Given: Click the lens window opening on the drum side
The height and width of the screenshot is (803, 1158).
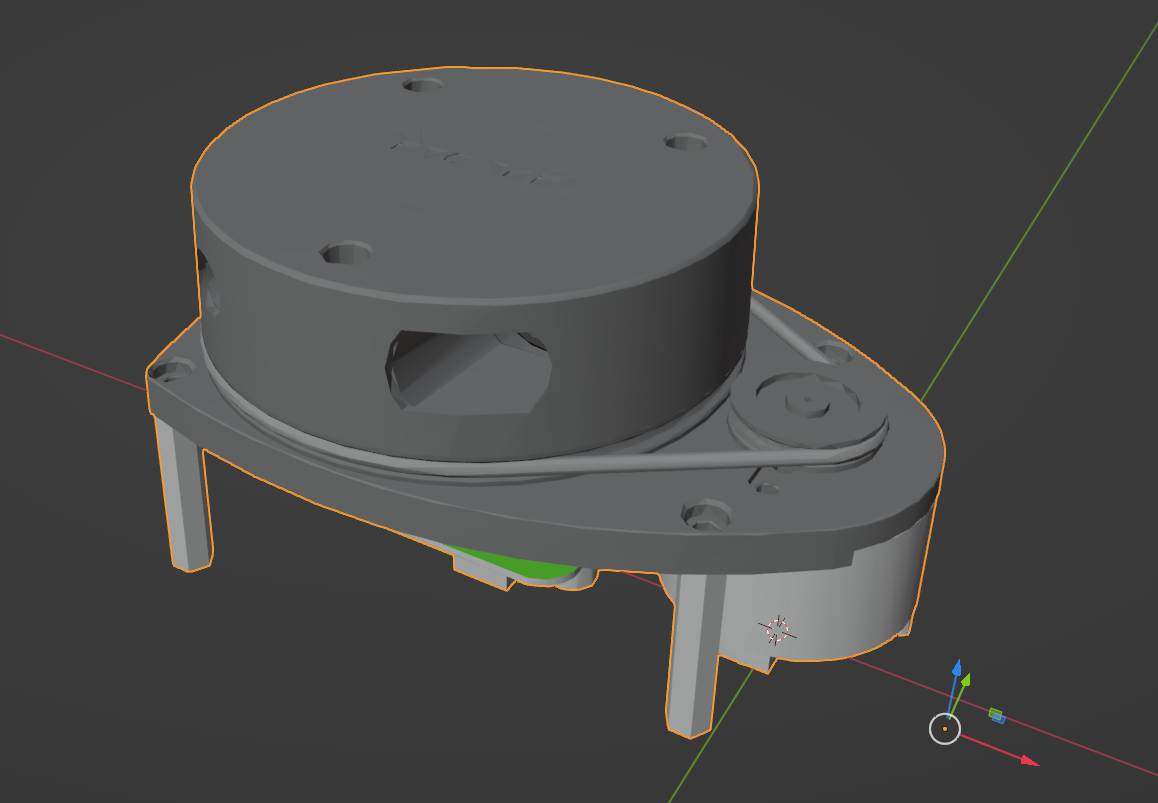Looking at the screenshot, I should (468, 369).
